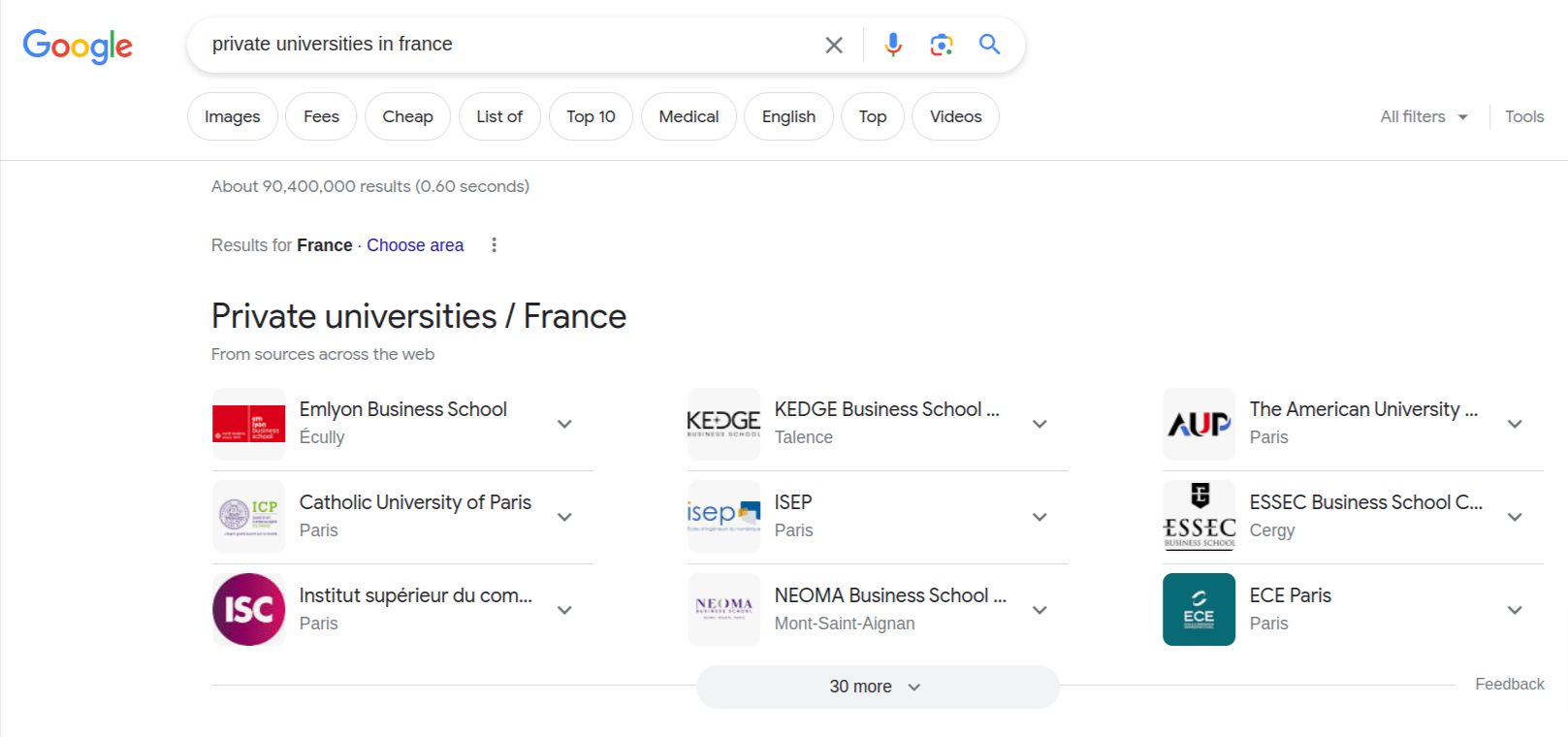Expand the ECE Paris entry
Screen dimensions: 1568x737
1515,610
